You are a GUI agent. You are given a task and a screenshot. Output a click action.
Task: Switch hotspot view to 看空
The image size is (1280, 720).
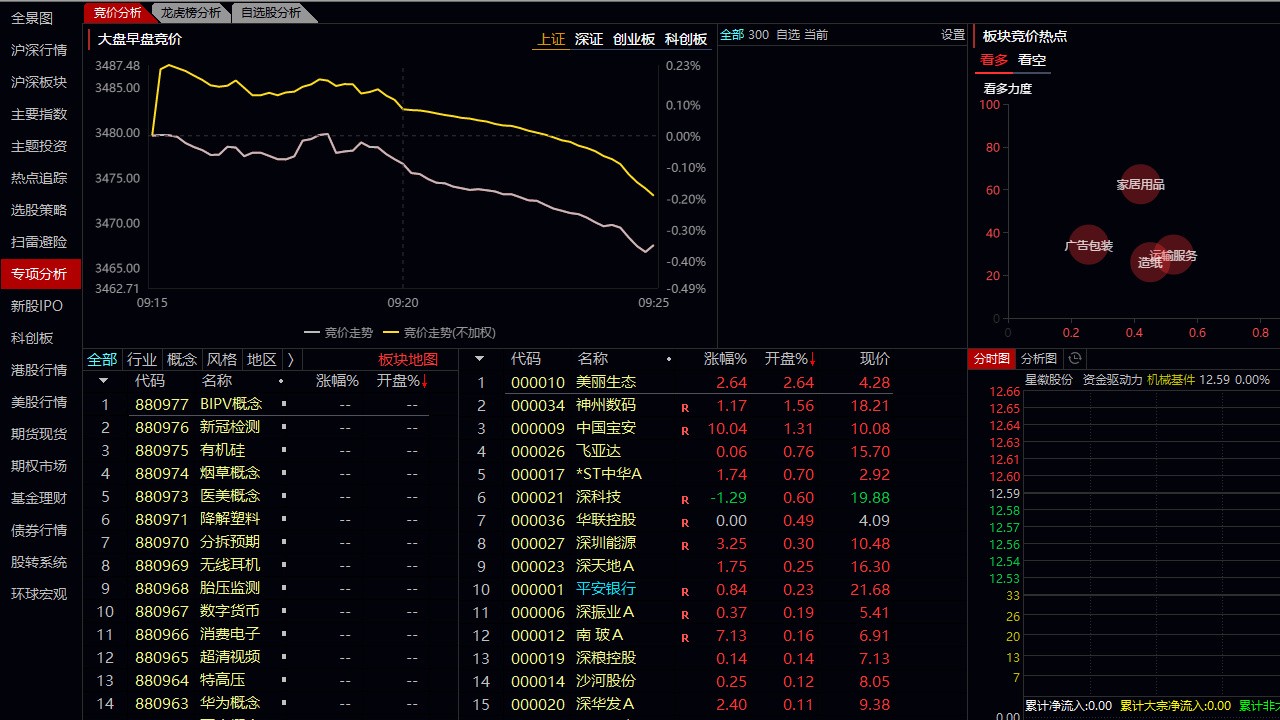[x=1032, y=60]
